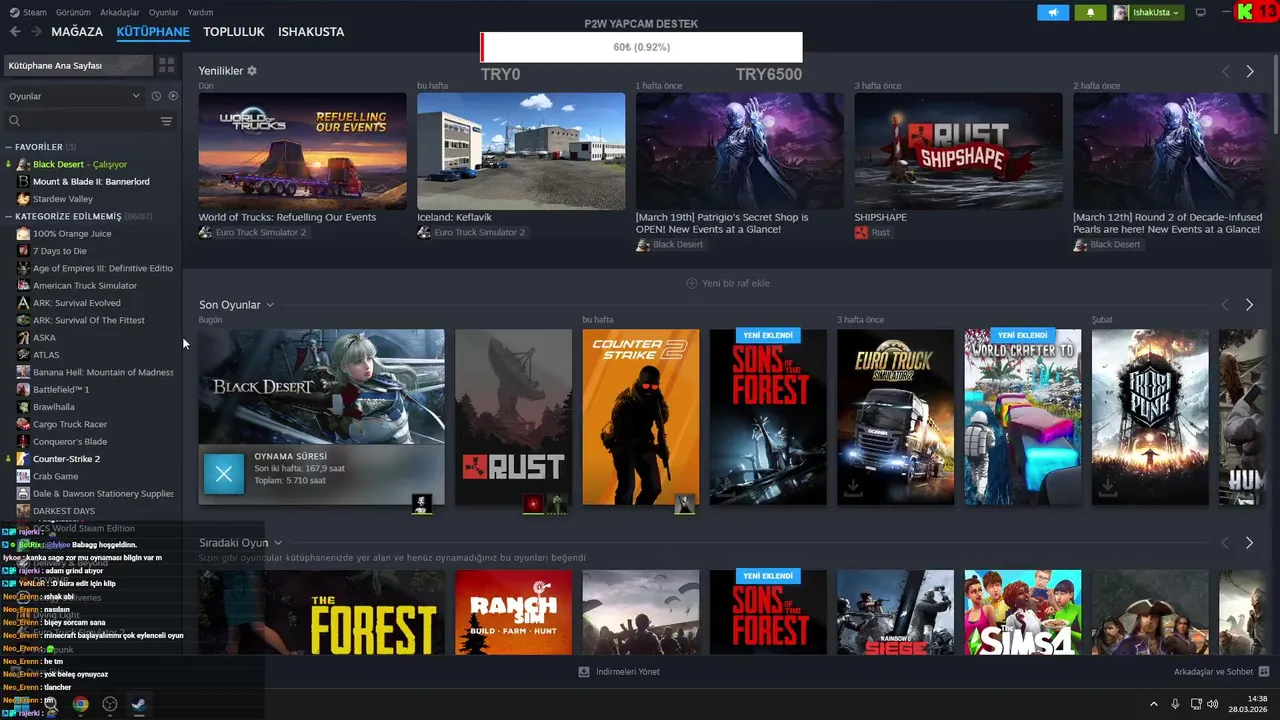Click the plus icon of Yeni bir raf ekle
Screen dimensions: 1280x720
pyautogui.click(x=692, y=283)
